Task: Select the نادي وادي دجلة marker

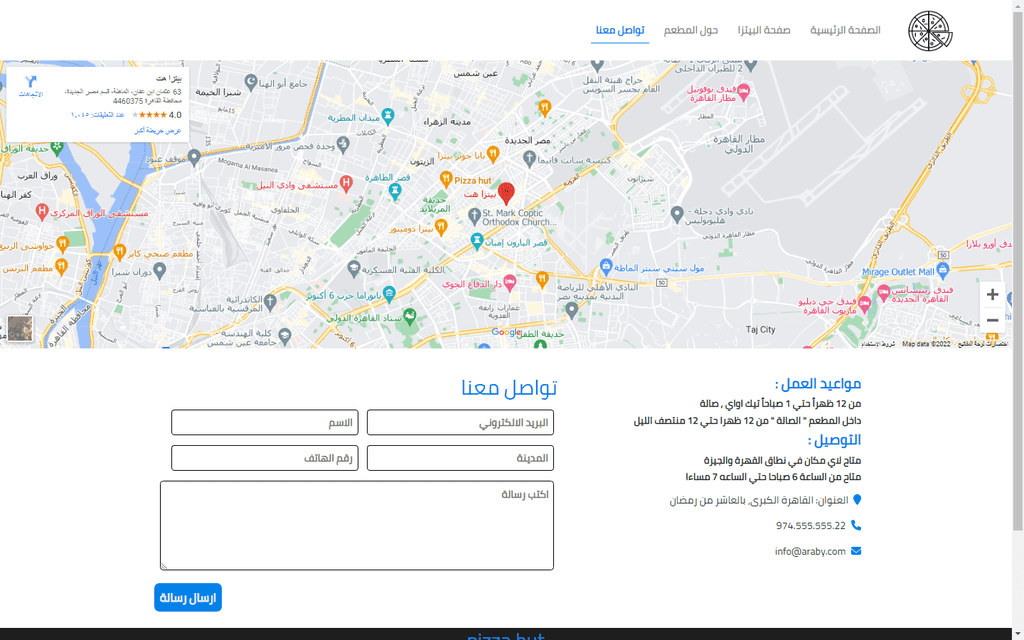Action: point(677,213)
